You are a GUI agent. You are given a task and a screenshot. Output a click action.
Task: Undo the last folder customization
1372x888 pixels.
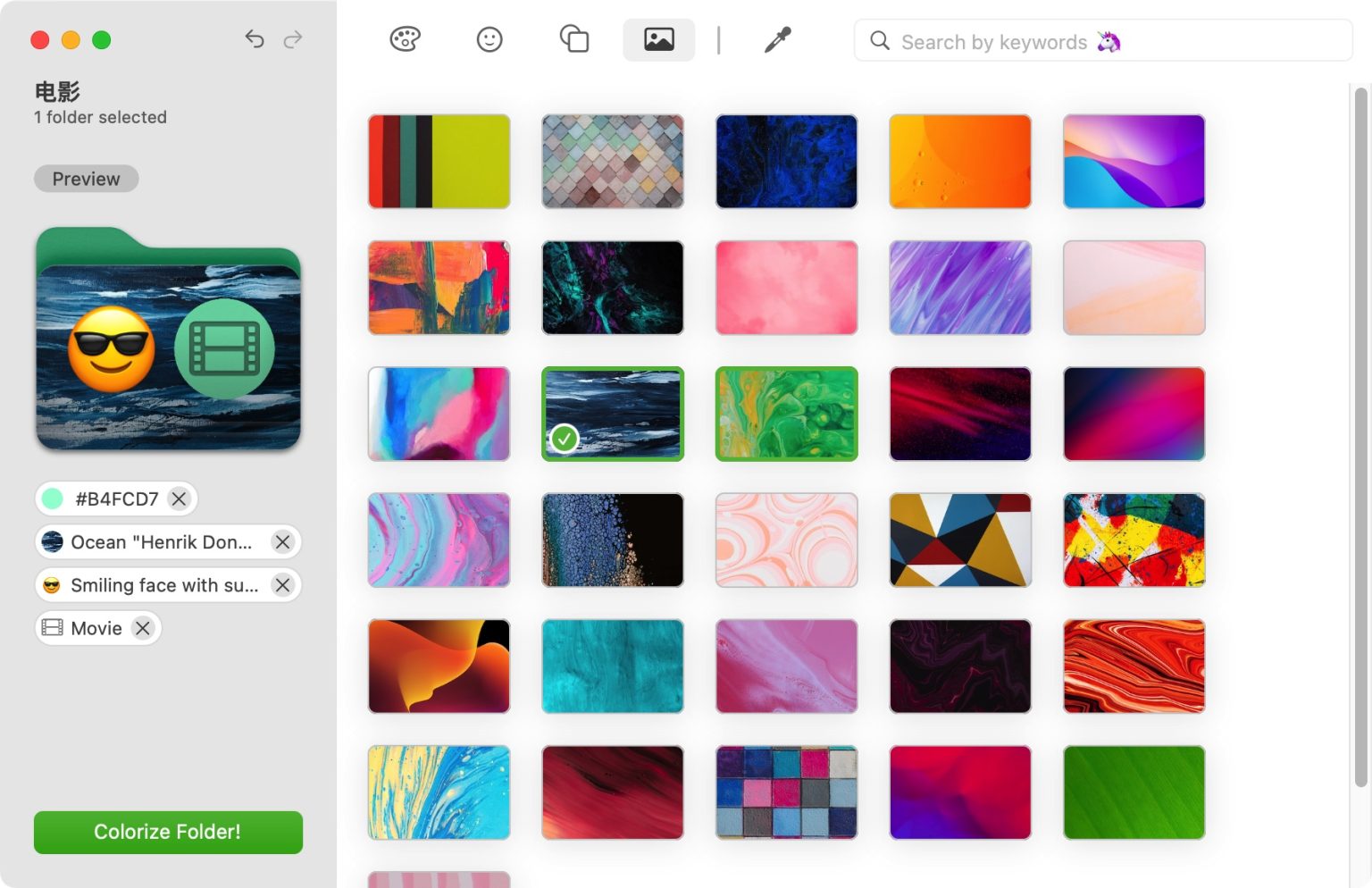coord(255,39)
